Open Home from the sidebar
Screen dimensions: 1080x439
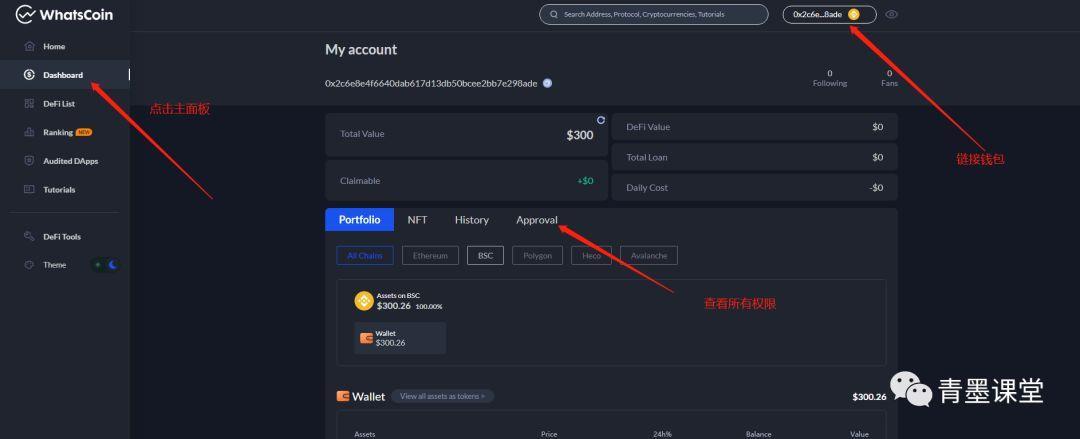[53, 46]
